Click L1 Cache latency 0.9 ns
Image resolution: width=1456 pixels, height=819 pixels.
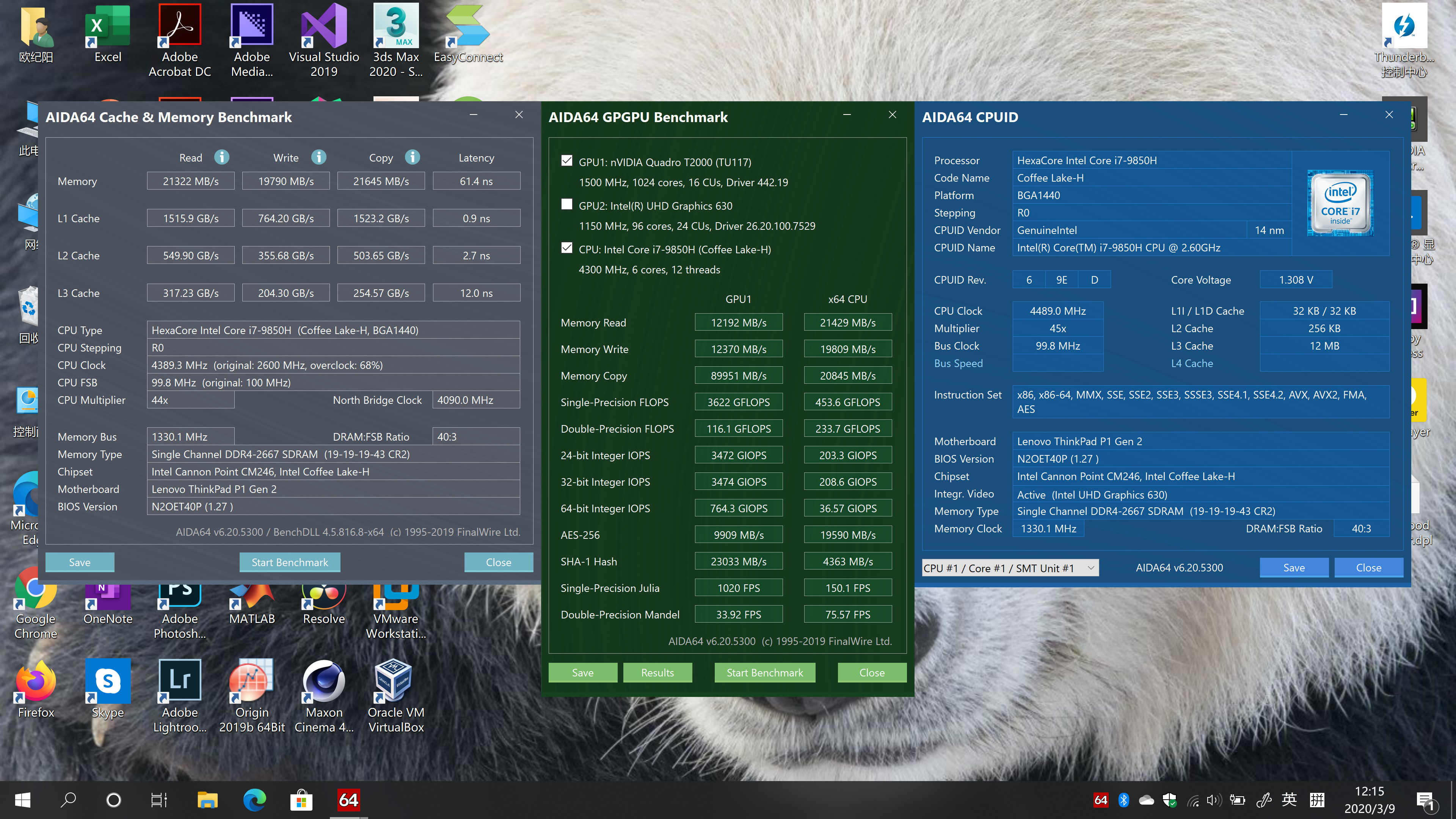click(x=477, y=218)
